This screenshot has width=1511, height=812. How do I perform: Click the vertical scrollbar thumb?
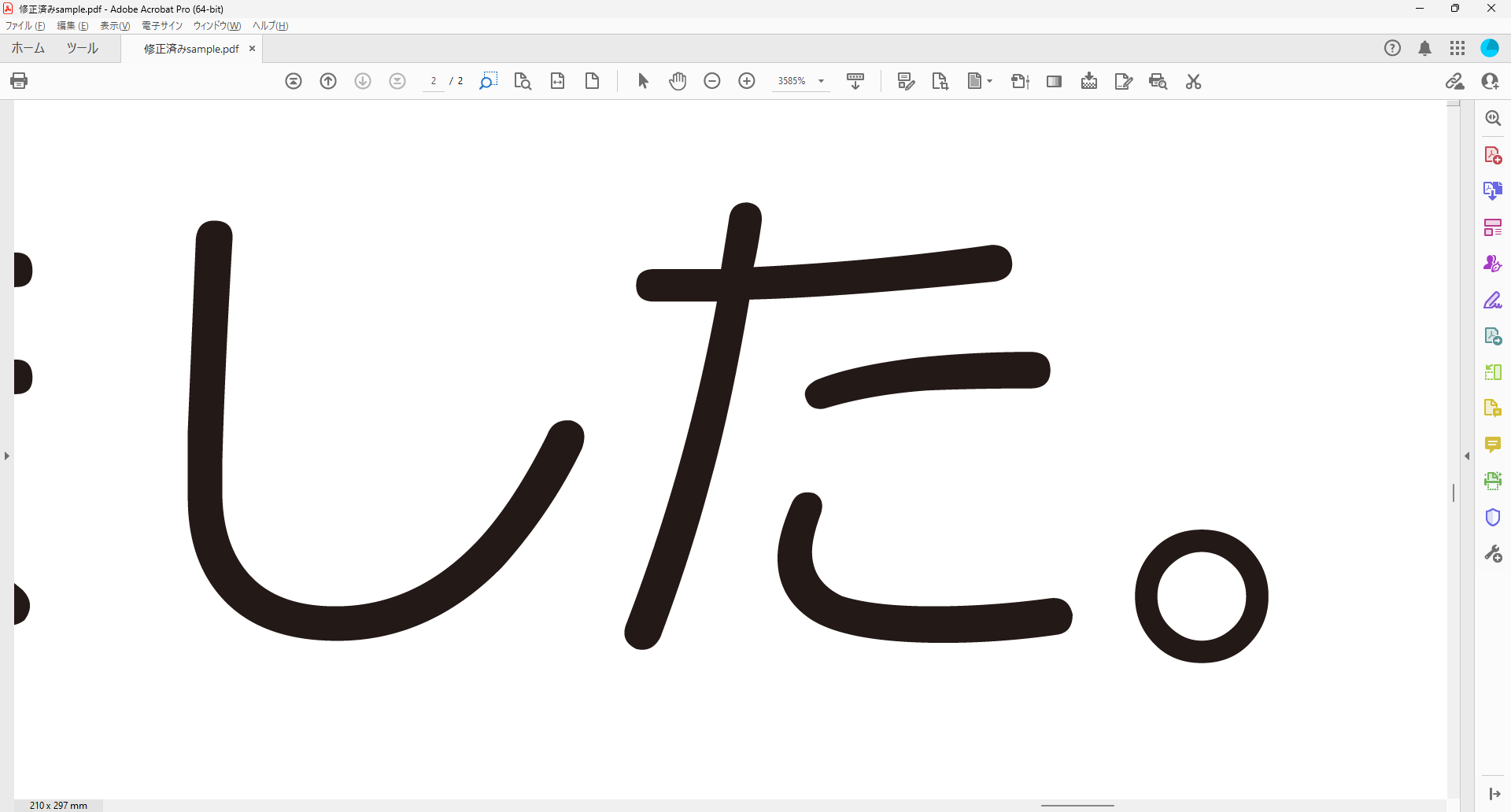1454,493
